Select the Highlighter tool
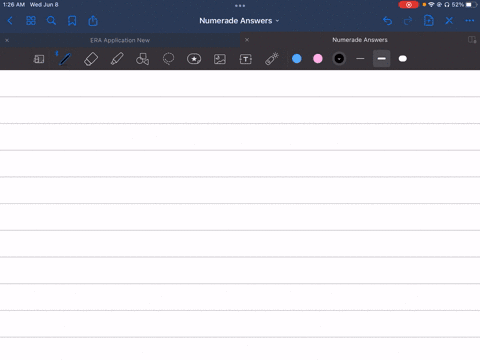Image resolution: width=480 pixels, height=360 pixels. coord(117,59)
